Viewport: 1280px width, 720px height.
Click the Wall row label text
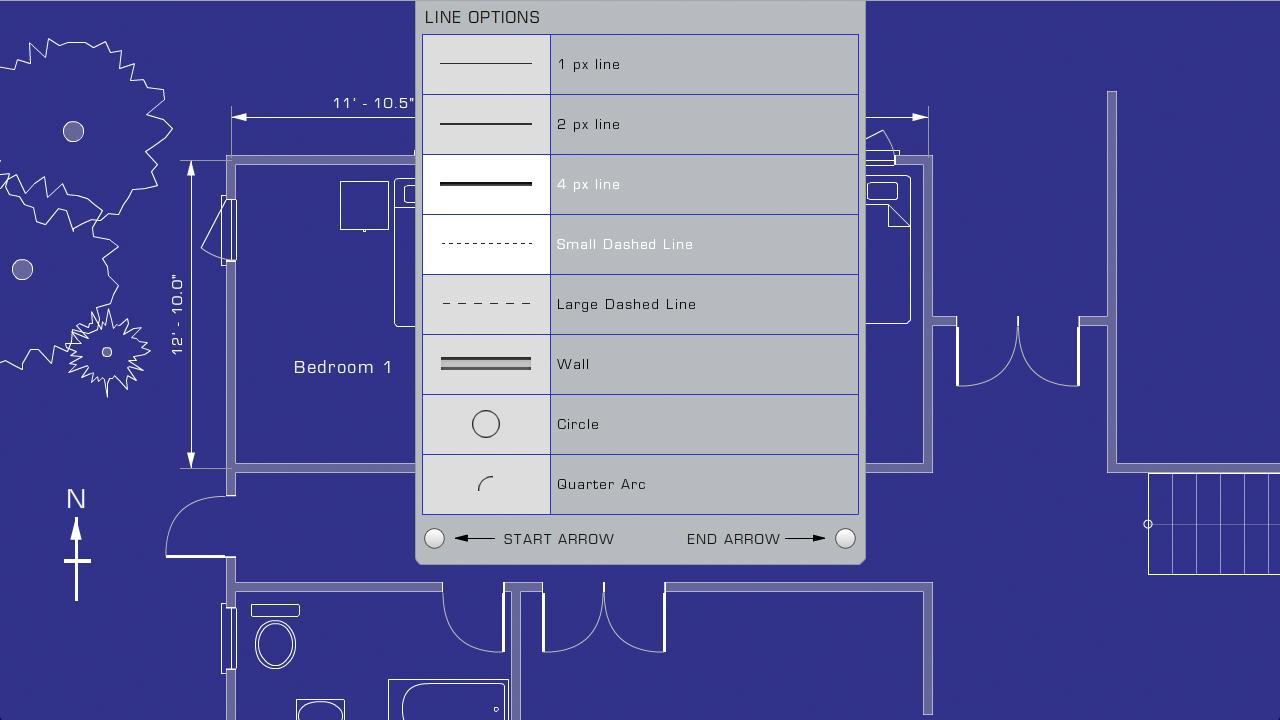(573, 364)
